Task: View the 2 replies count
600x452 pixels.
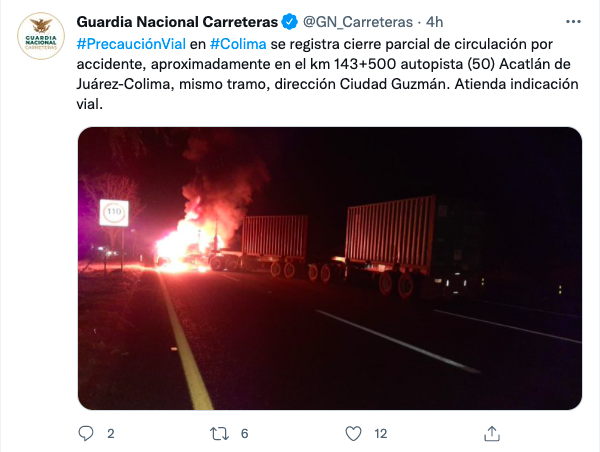Action: click(111, 434)
